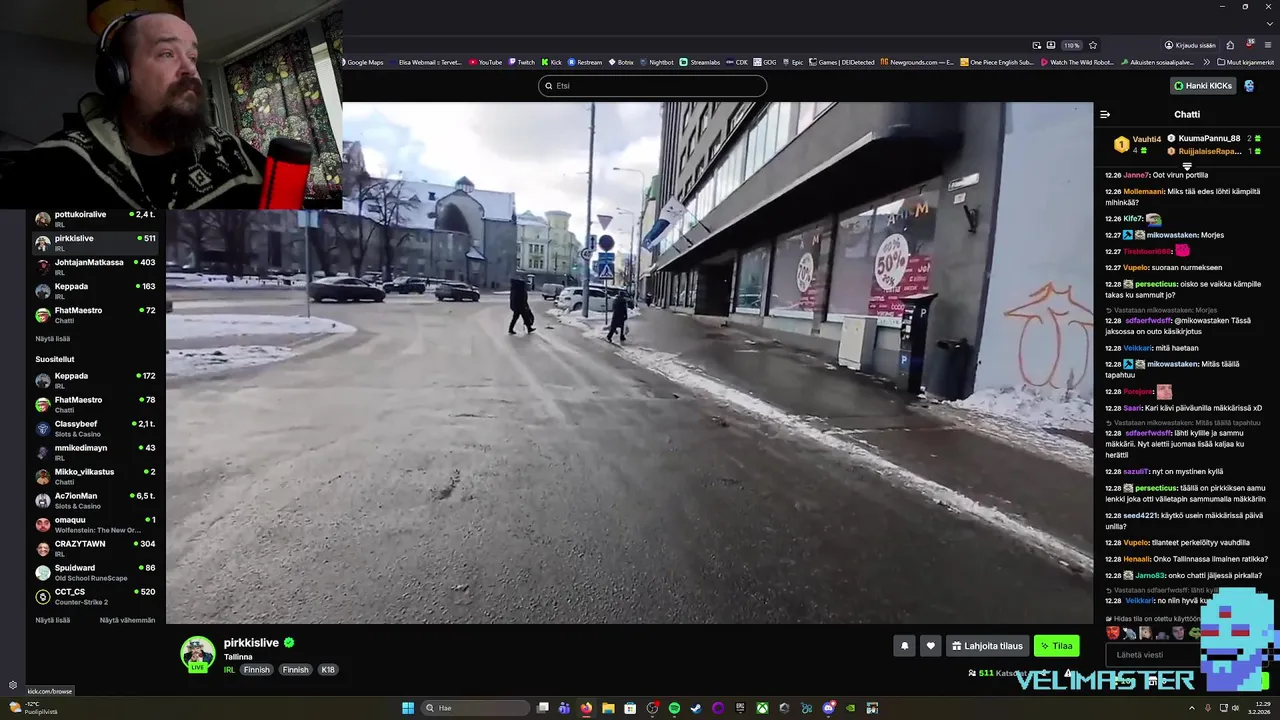This screenshot has width=1280, height=720.
Task: Click Kirjaudu sisään browser account button
Action: click(x=1190, y=45)
